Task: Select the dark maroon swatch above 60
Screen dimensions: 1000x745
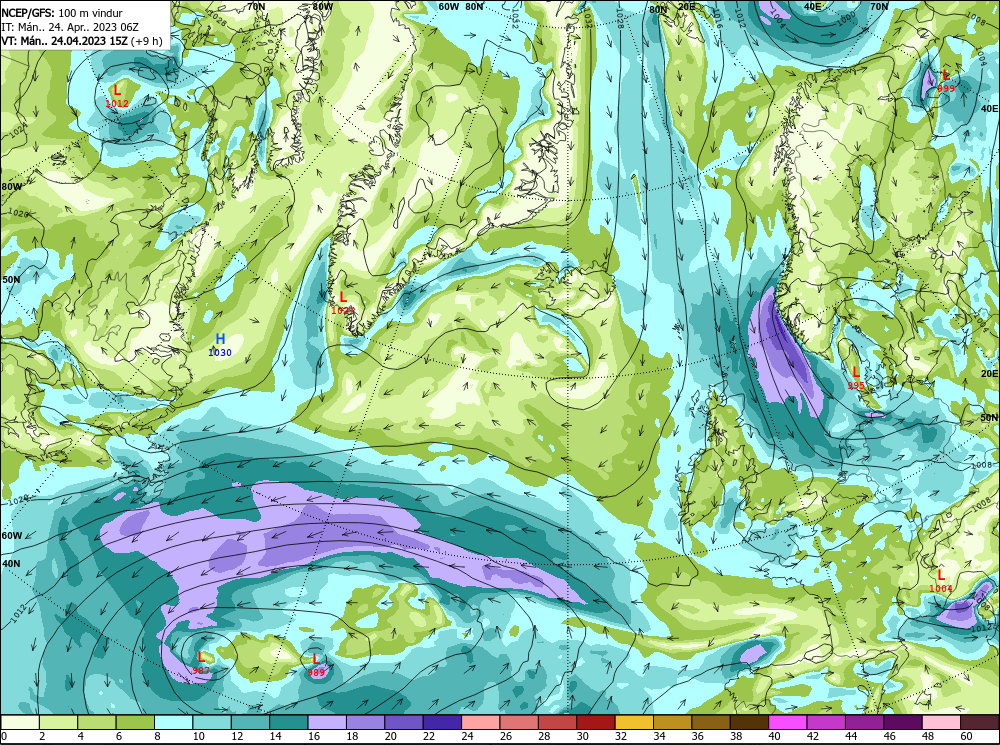Action: (x=980, y=722)
